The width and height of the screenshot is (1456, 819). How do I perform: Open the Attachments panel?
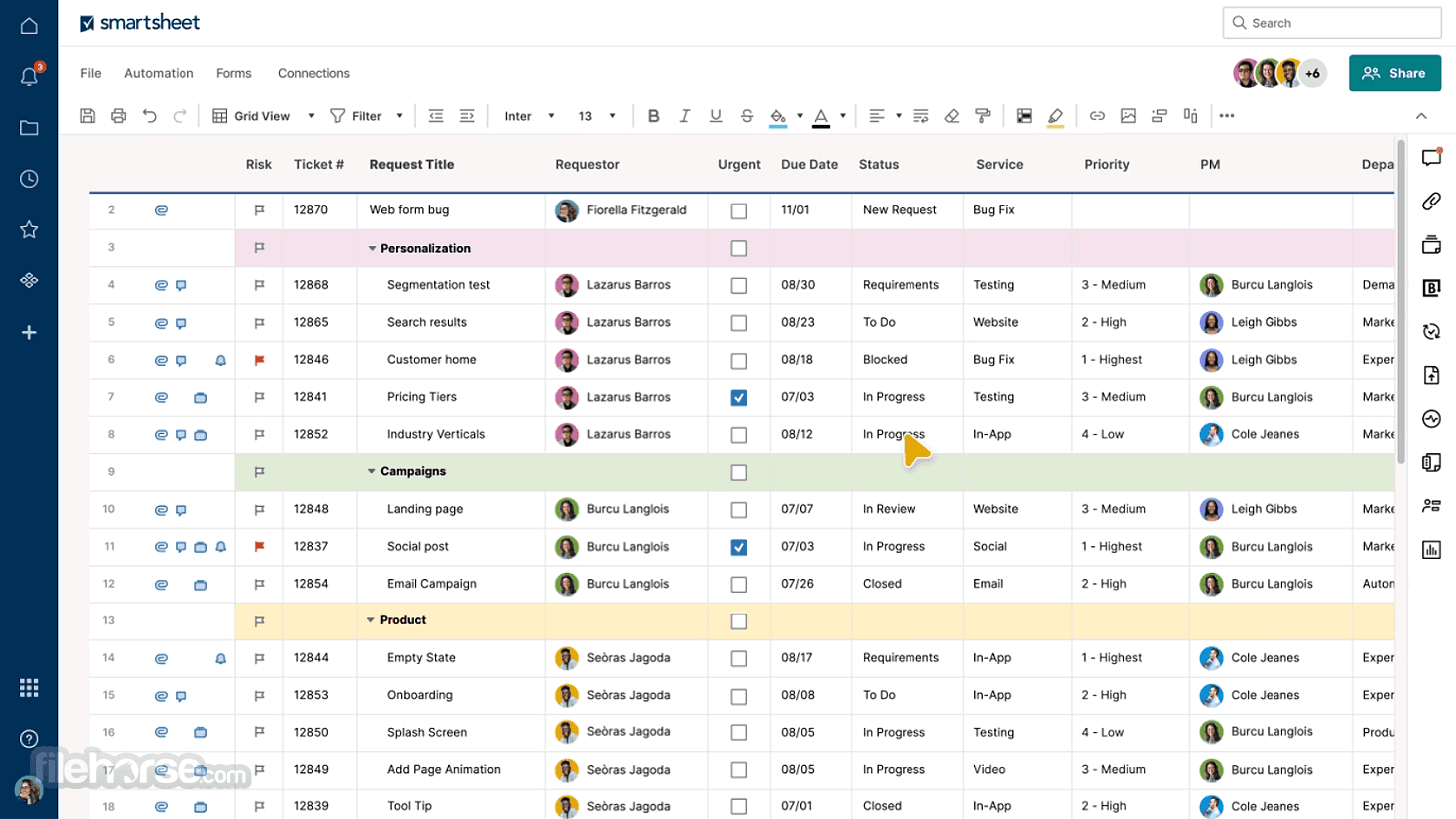coord(1430,200)
